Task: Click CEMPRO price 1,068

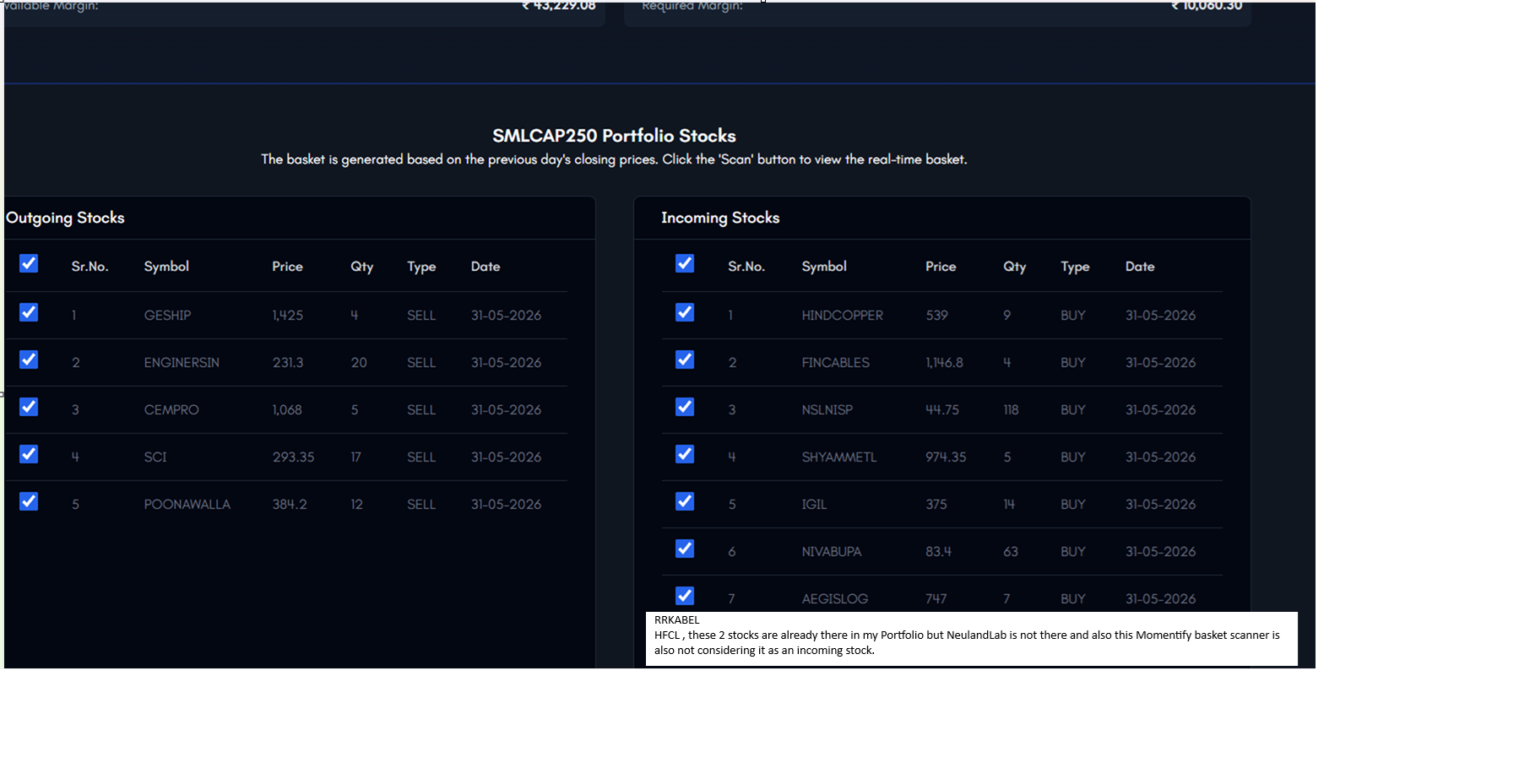Action: pos(287,409)
